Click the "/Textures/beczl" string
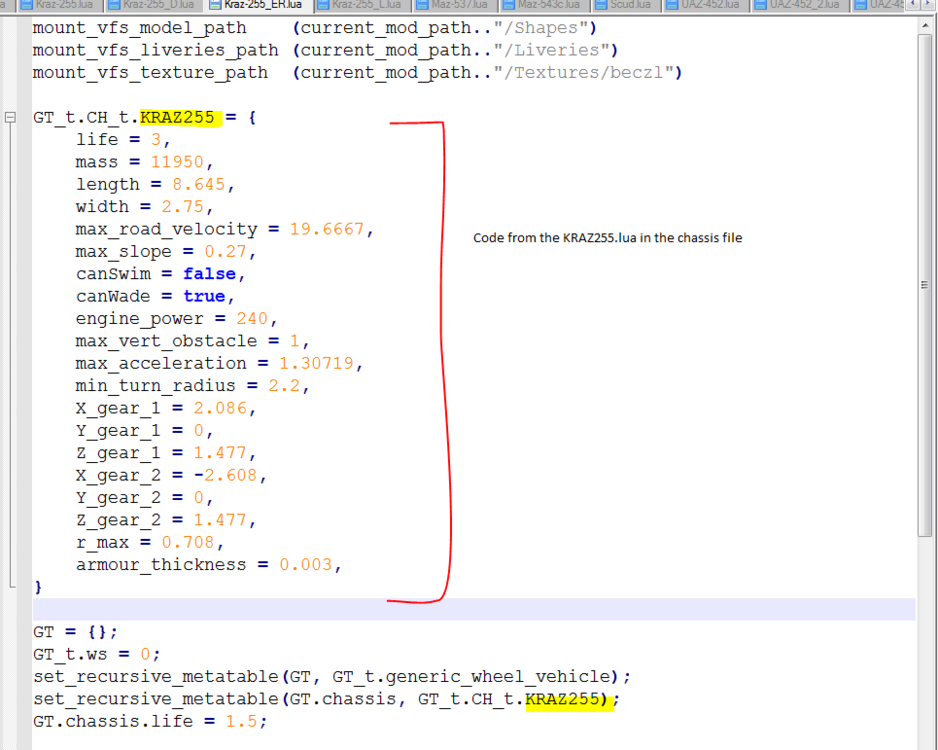The height and width of the screenshot is (750, 938). pos(584,72)
